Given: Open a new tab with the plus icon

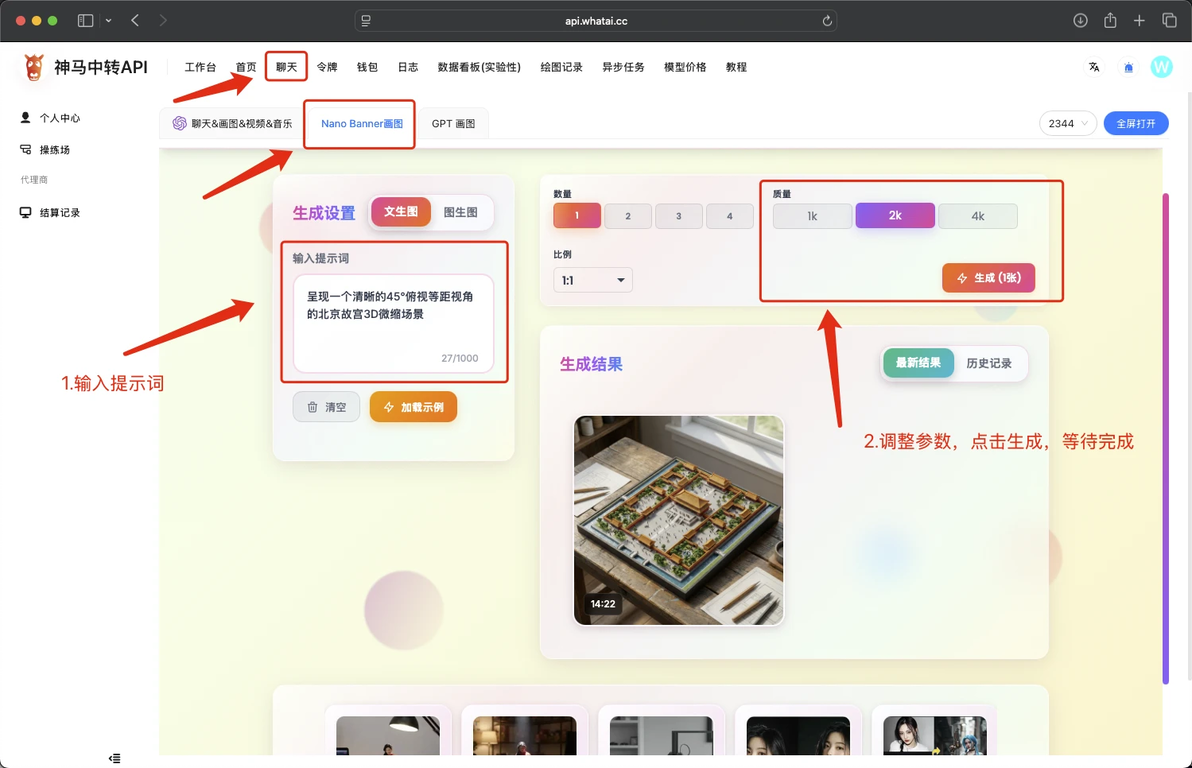Looking at the screenshot, I should (x=1139, y=21).
